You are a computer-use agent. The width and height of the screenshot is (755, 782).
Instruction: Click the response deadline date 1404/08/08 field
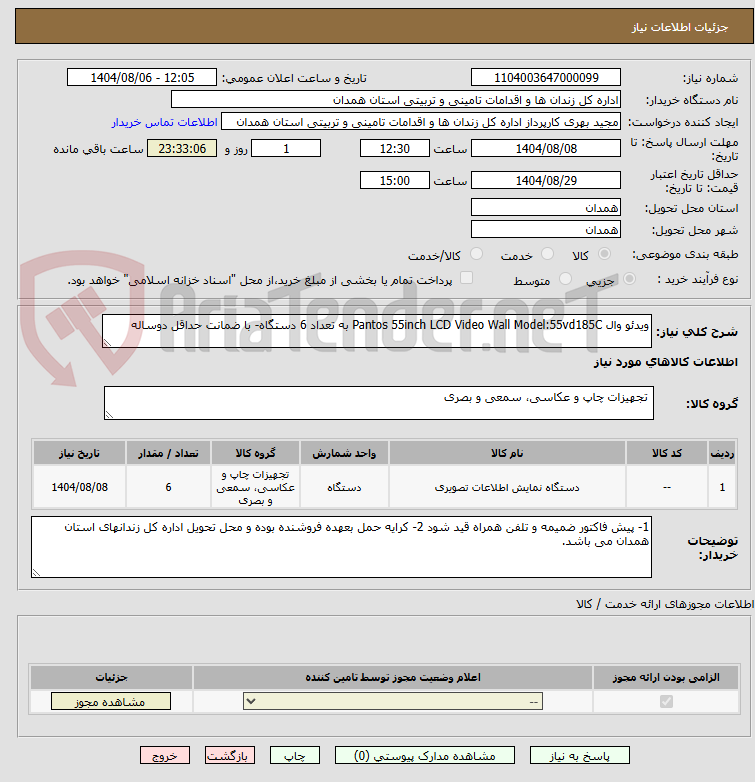tap(546, 149)
